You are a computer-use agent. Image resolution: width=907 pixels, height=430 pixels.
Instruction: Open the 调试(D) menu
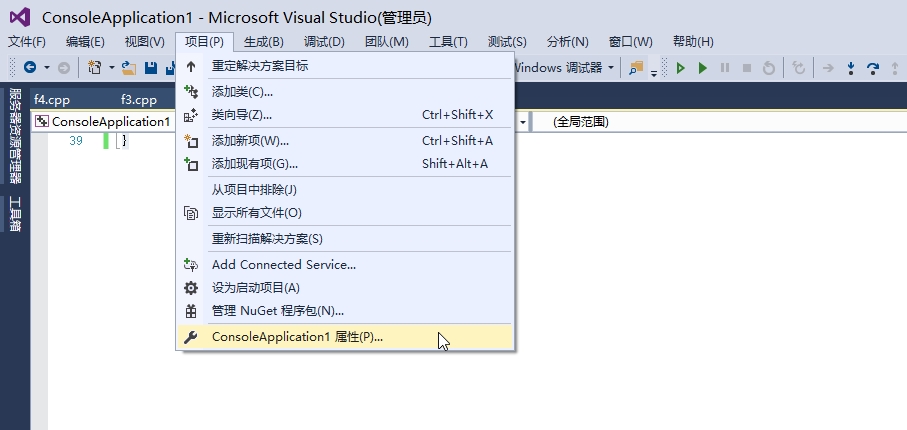[324, 42]
